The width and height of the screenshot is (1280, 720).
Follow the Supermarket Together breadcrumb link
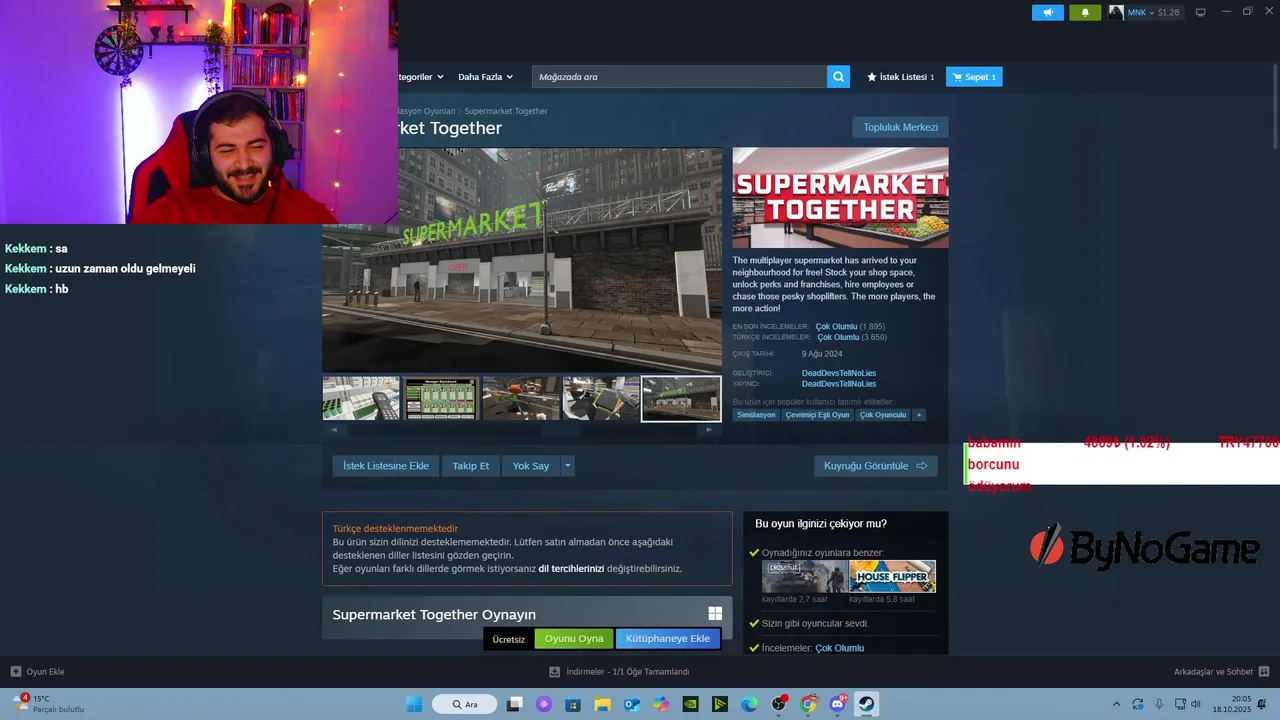[x=506, y=111]
